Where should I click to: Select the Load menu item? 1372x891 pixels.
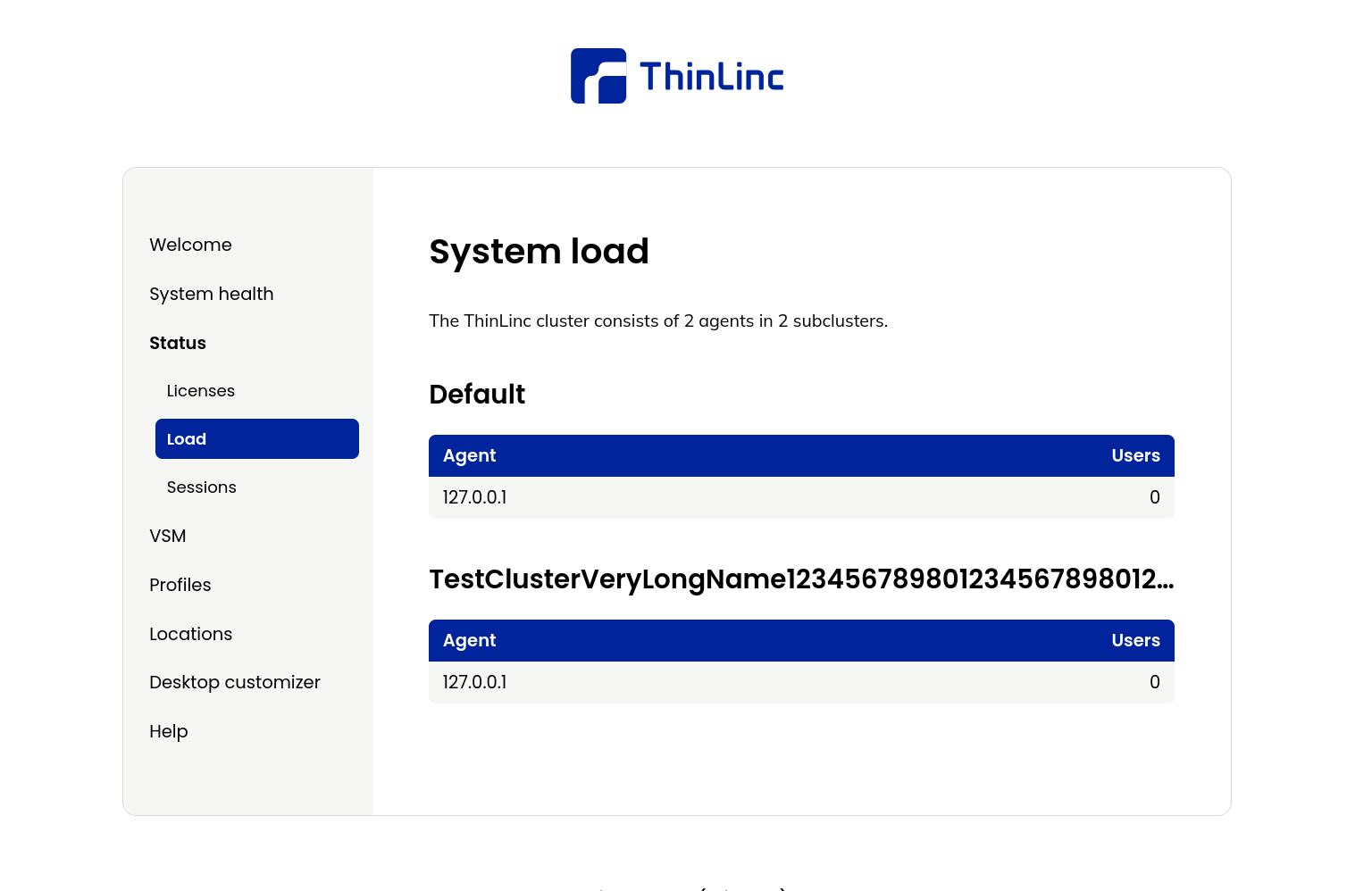coord(257,438)
